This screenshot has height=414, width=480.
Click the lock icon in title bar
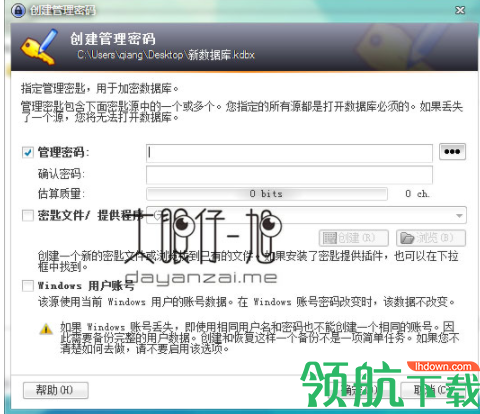click(18, 10)
